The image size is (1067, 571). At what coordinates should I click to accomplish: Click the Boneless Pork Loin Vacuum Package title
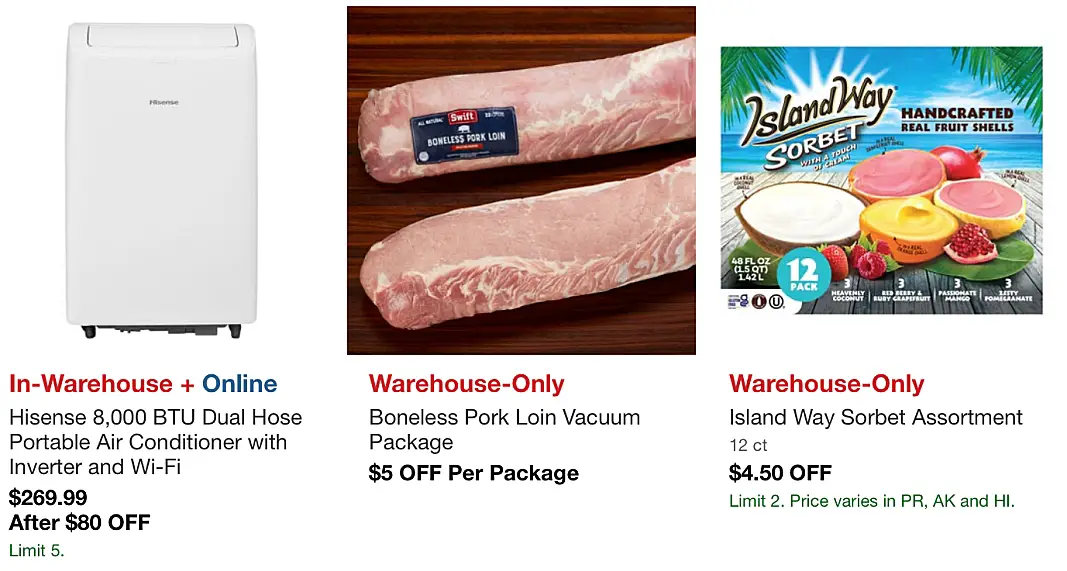504,429
